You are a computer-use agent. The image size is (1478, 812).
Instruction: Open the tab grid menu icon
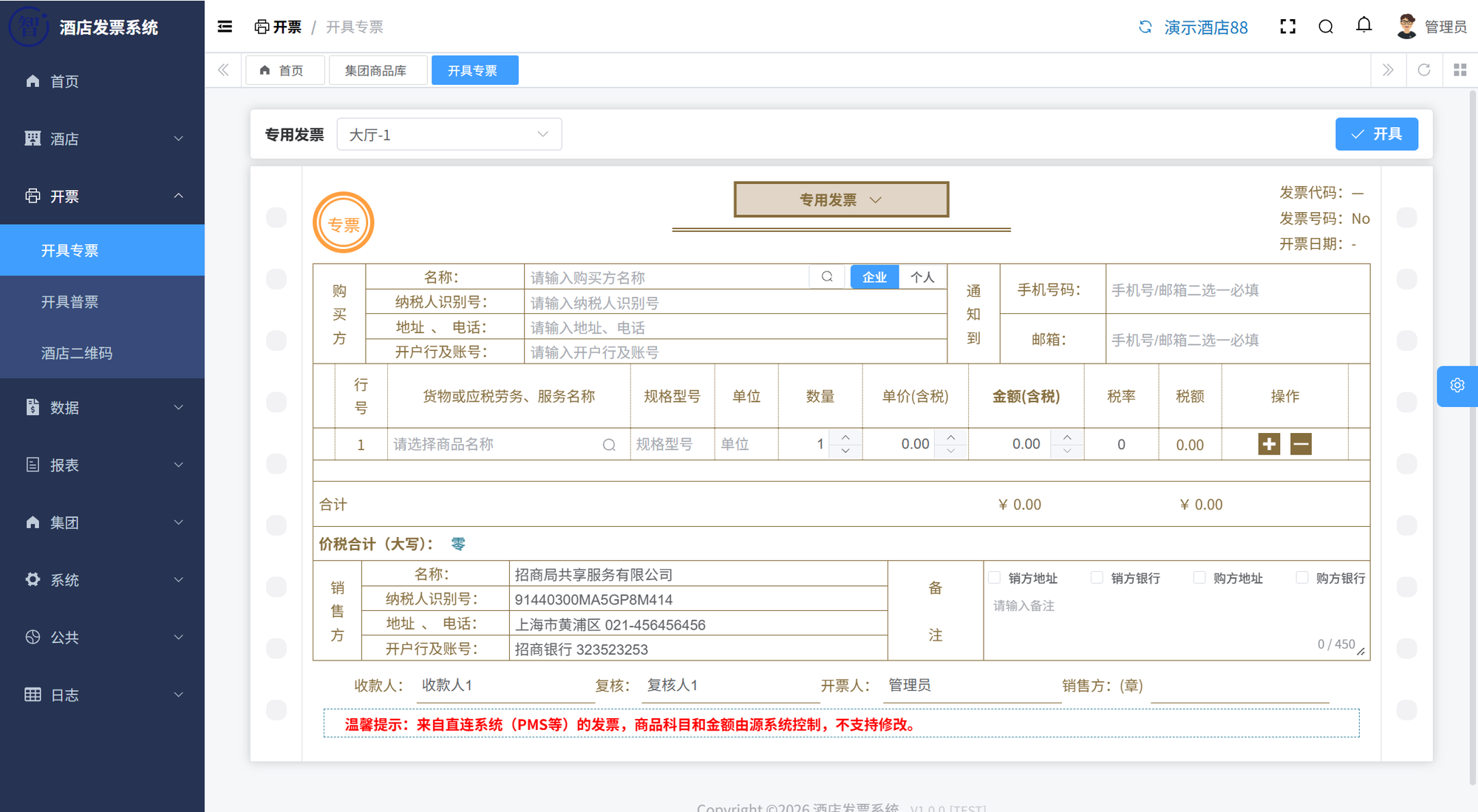click(1460, 70)
